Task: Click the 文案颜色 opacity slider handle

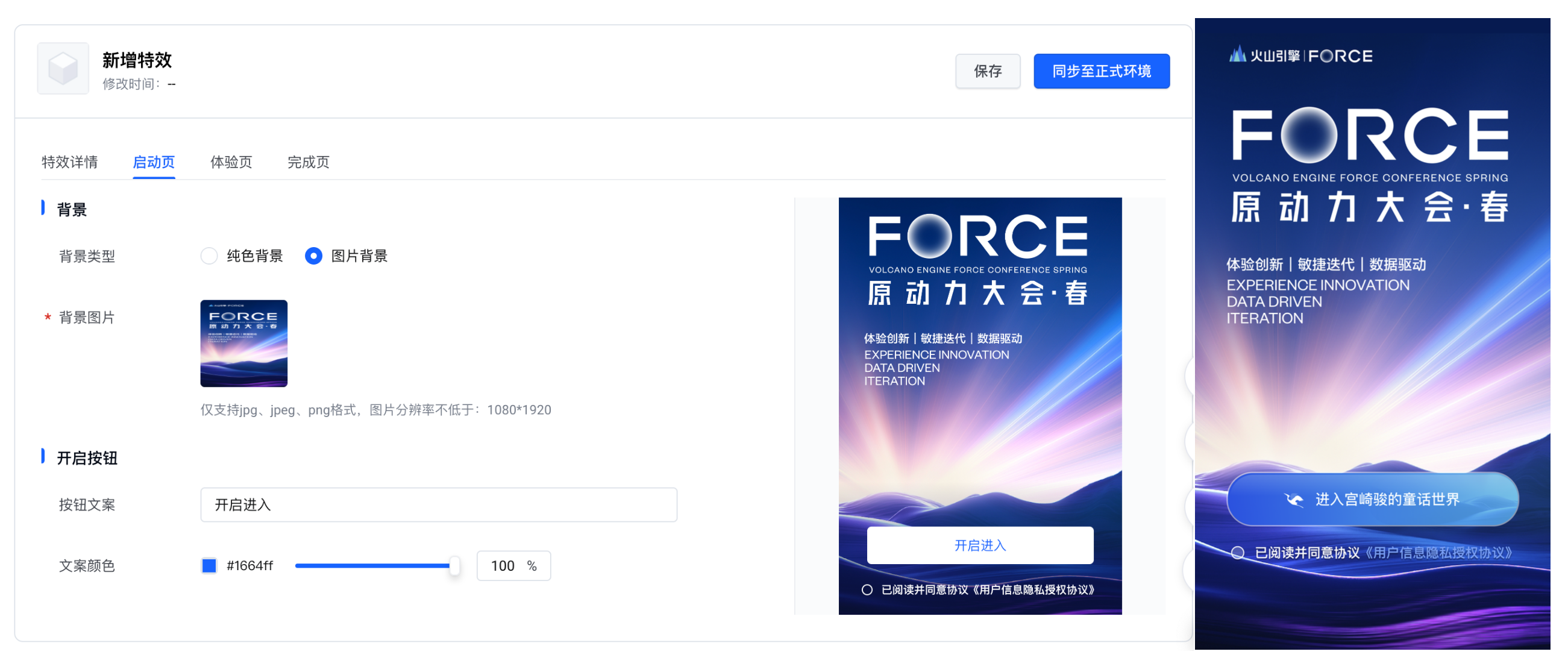Action: 454,565
